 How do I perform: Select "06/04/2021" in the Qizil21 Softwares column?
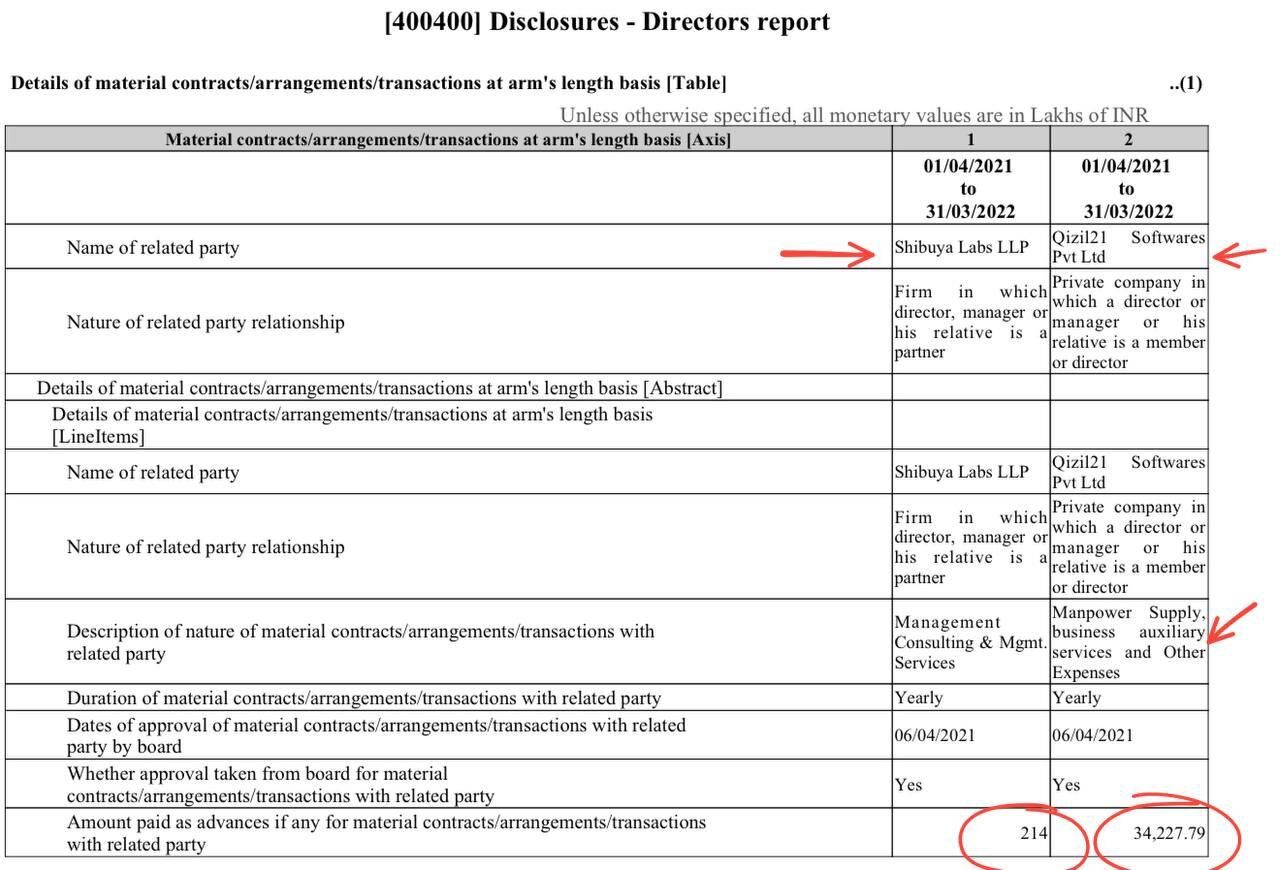coord(1093,736)
